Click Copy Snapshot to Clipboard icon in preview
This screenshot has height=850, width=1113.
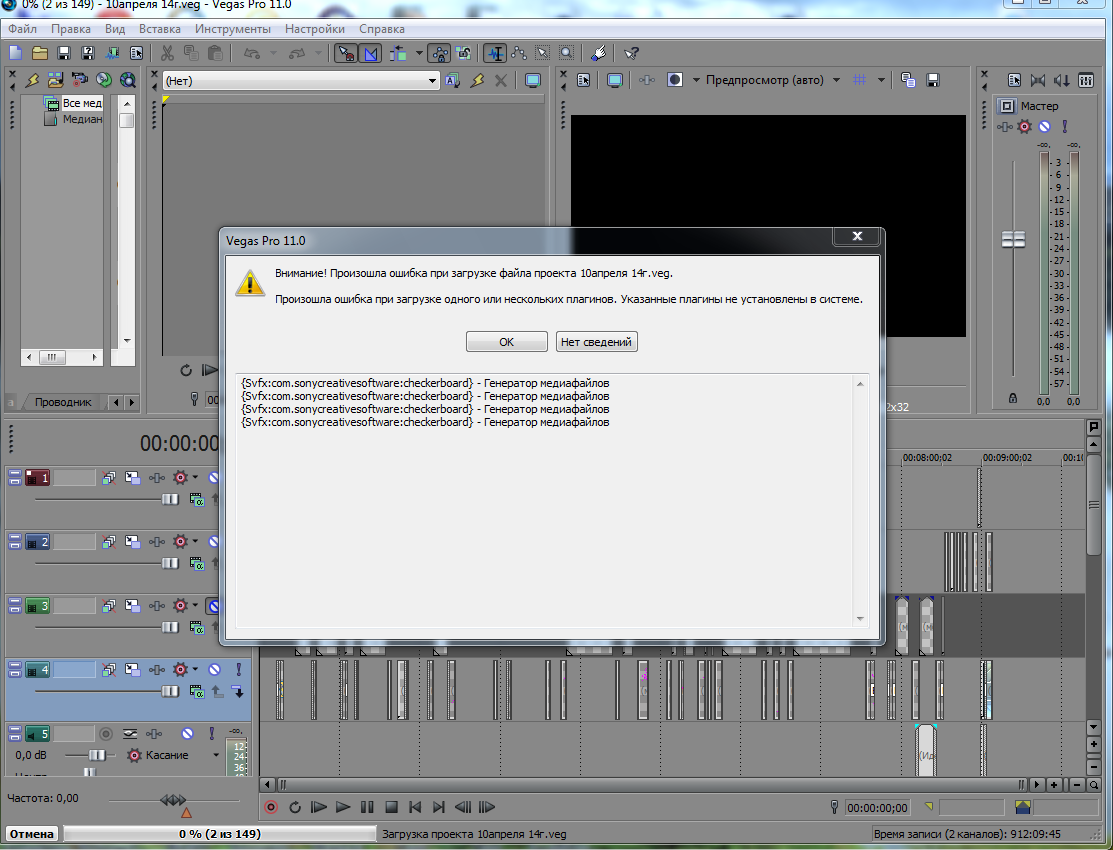pyautogui.click(x=908, y=80)
